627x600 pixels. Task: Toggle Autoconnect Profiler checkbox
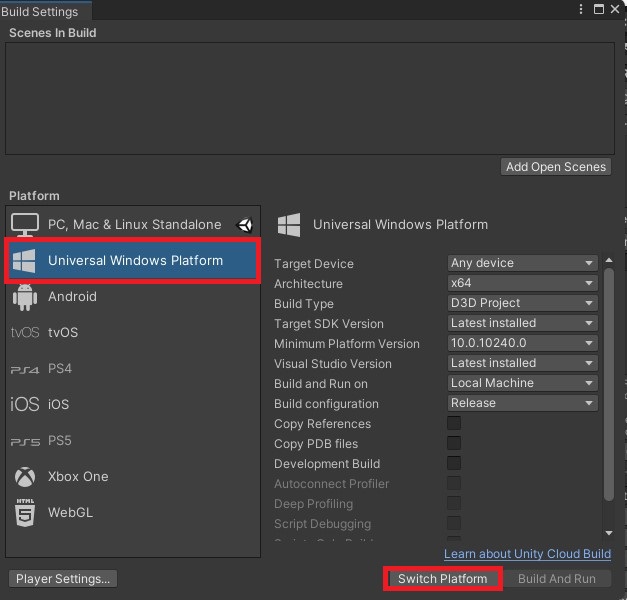pyautogui.click(x=454, y=483)
